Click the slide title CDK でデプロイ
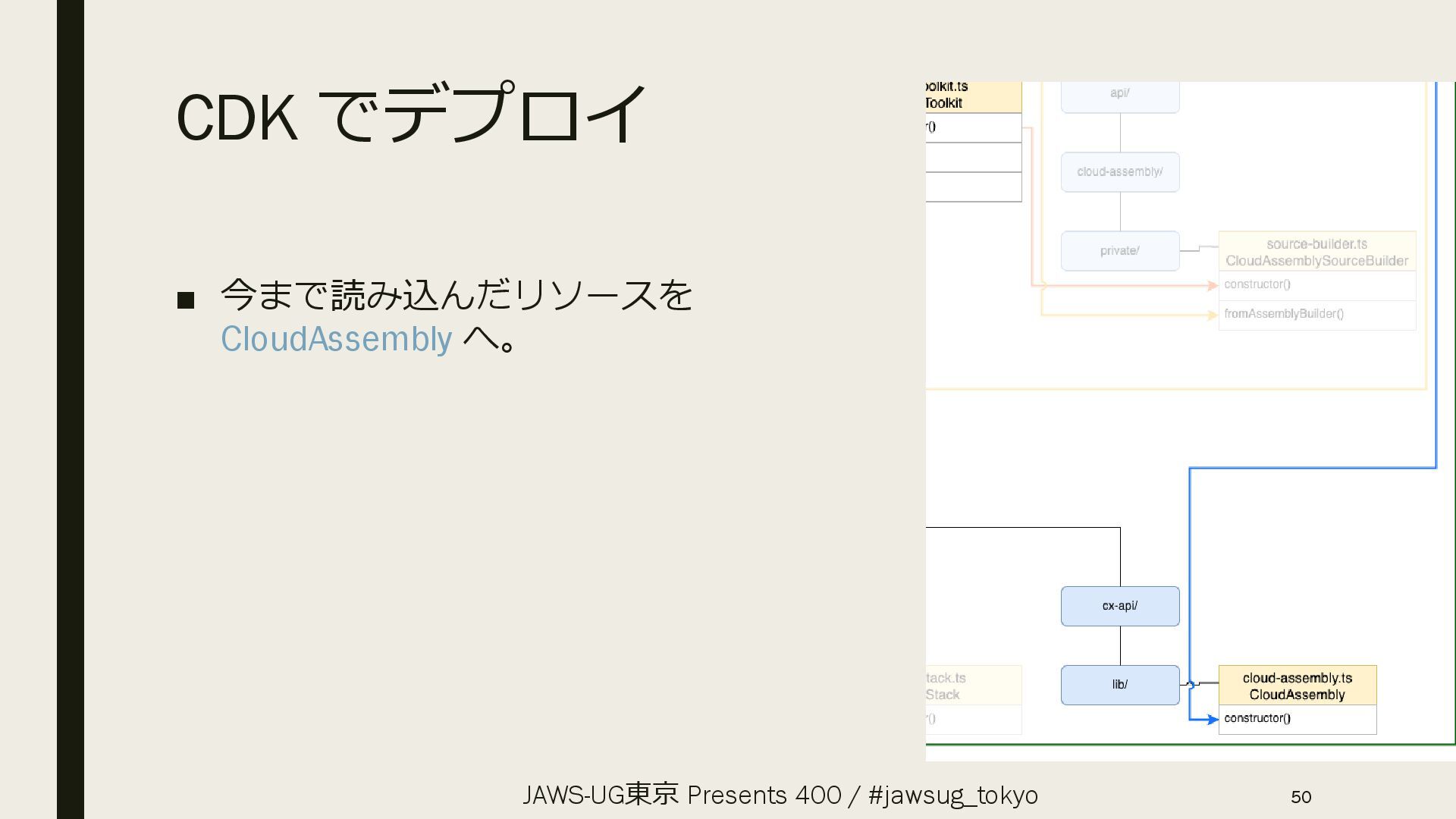The height and width of the screenshot is (819, 1456). [410, 115]
